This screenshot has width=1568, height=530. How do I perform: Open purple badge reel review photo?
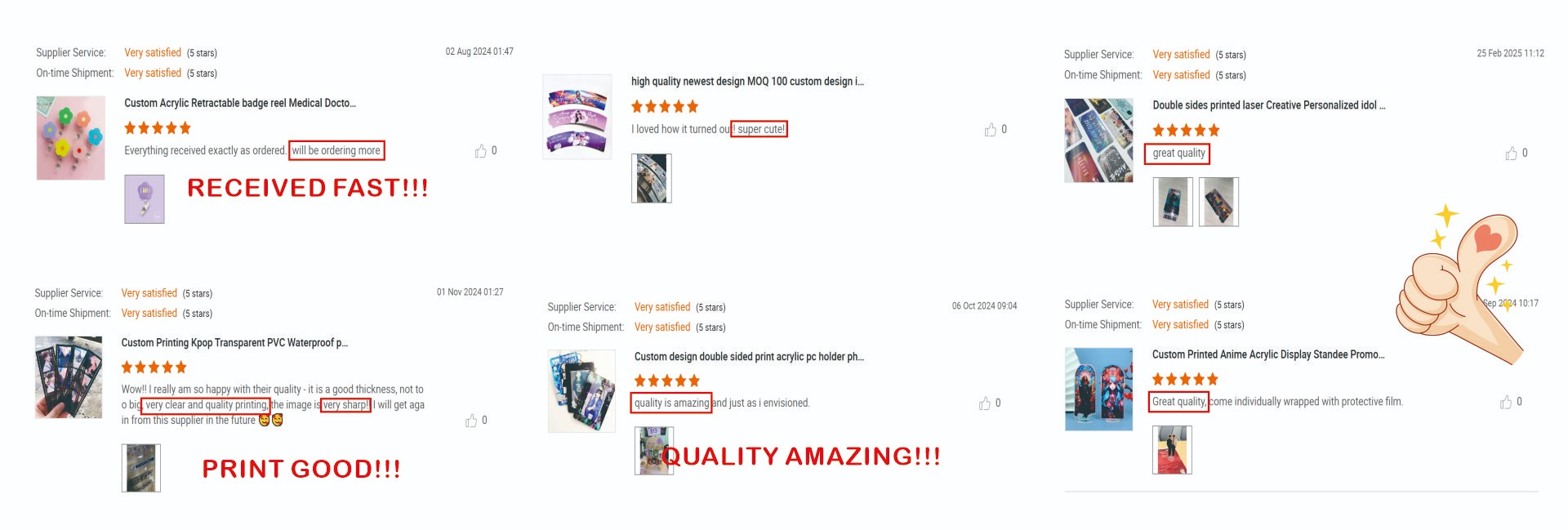(145, 199)
